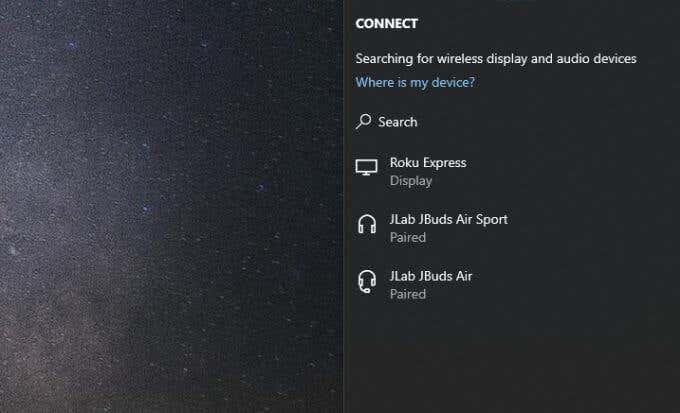Open the 'Where is my device?' link
This screenshot has height=413, width=680.
pos(415,82)
